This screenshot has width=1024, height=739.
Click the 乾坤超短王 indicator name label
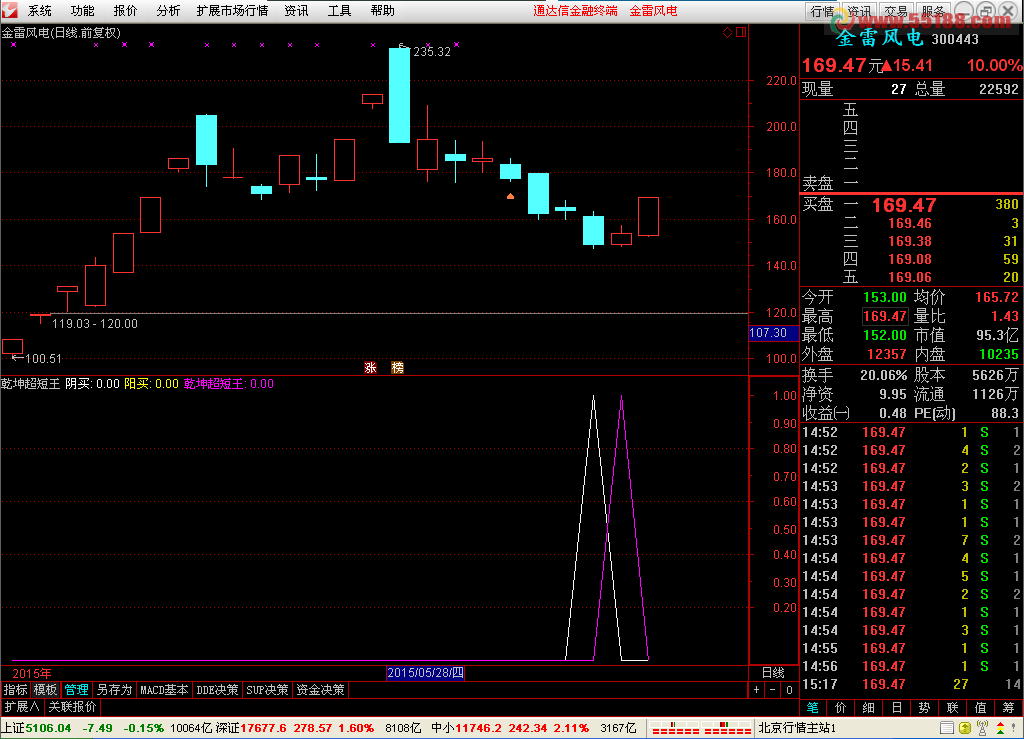point(30,384)
